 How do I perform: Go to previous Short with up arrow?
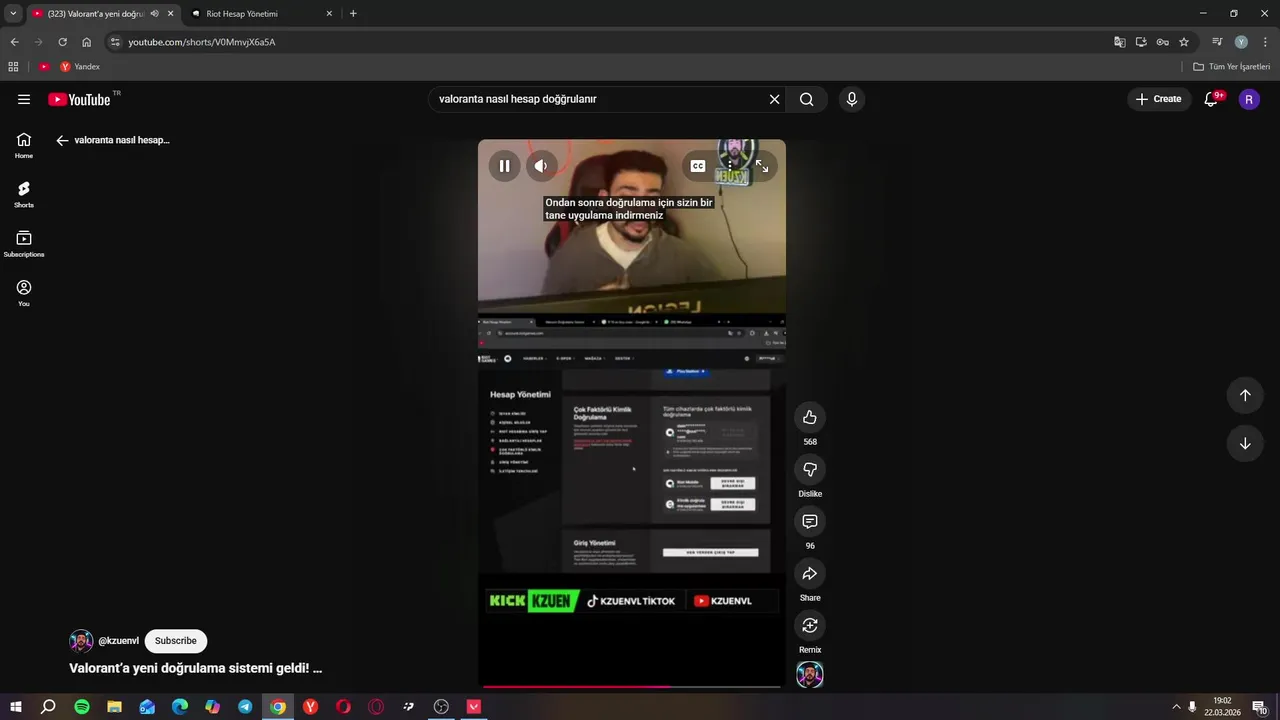(x=1245, y=395)
